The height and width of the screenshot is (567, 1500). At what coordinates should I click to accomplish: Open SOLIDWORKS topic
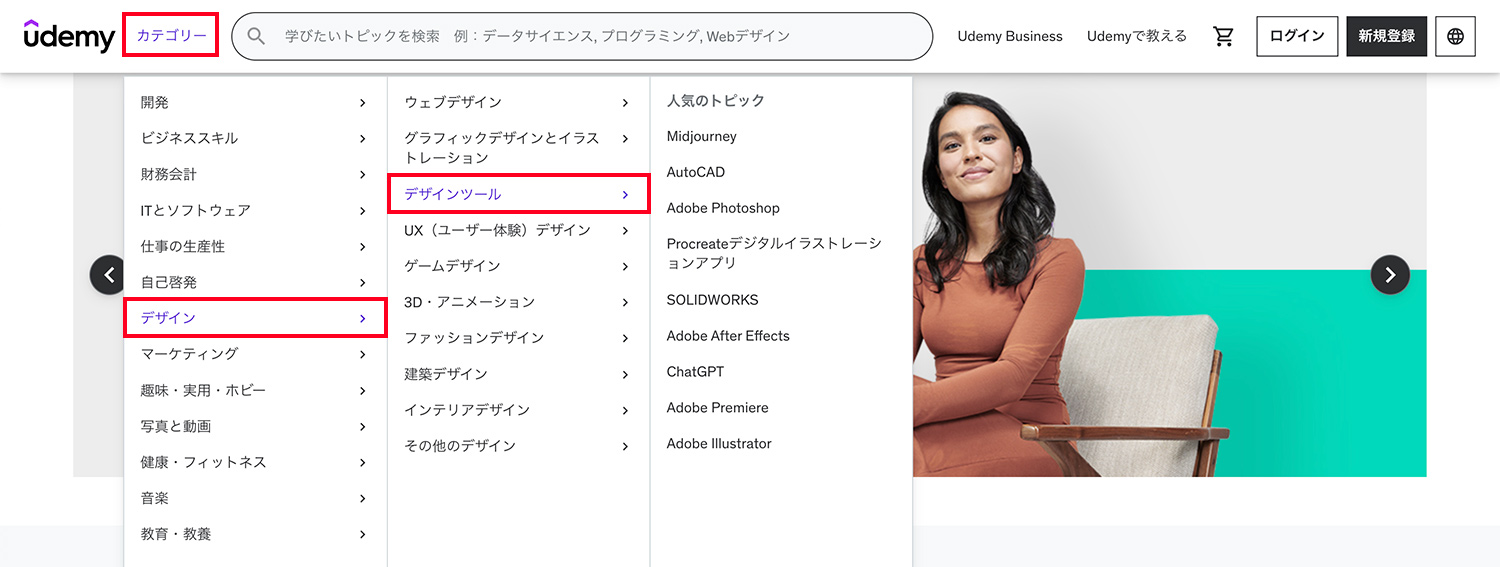click(713, 300)
